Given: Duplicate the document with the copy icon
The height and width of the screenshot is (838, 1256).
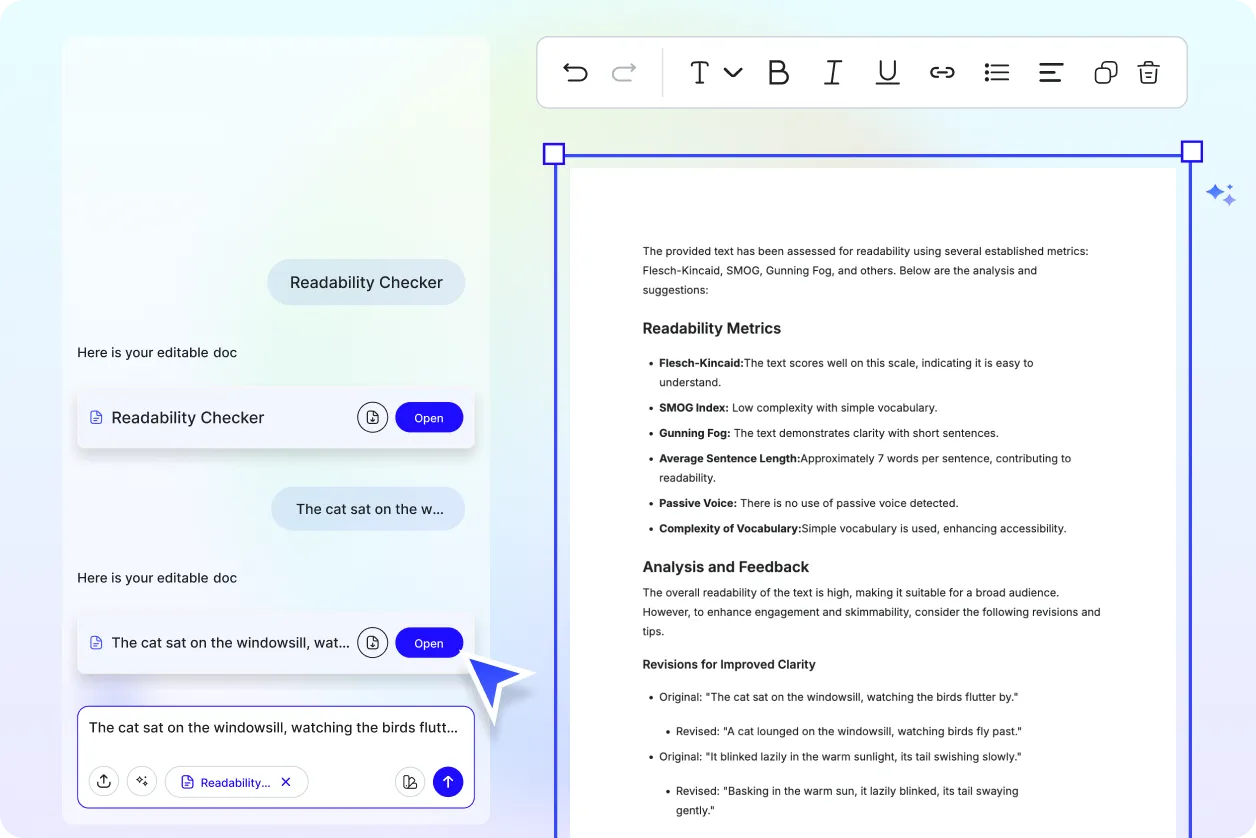Looking at the screenshot, I should pyautogui.click(x=1105, y=72).
